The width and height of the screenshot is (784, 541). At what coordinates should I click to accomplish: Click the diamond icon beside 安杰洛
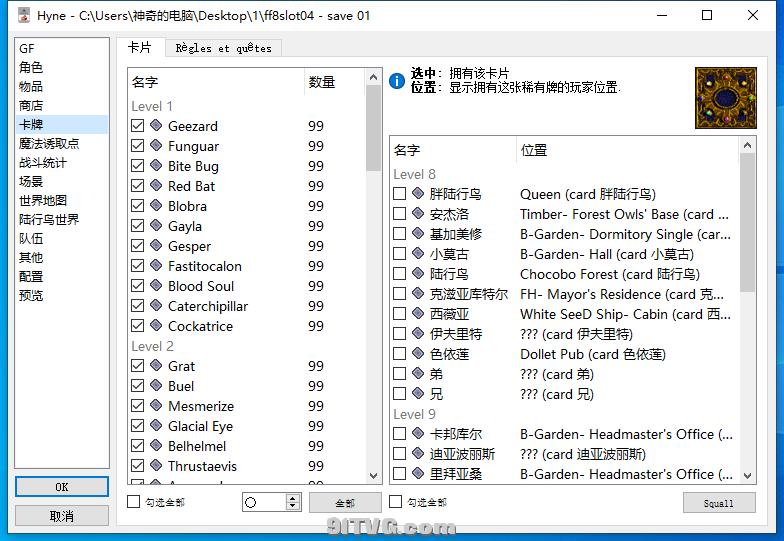[418, 214]
